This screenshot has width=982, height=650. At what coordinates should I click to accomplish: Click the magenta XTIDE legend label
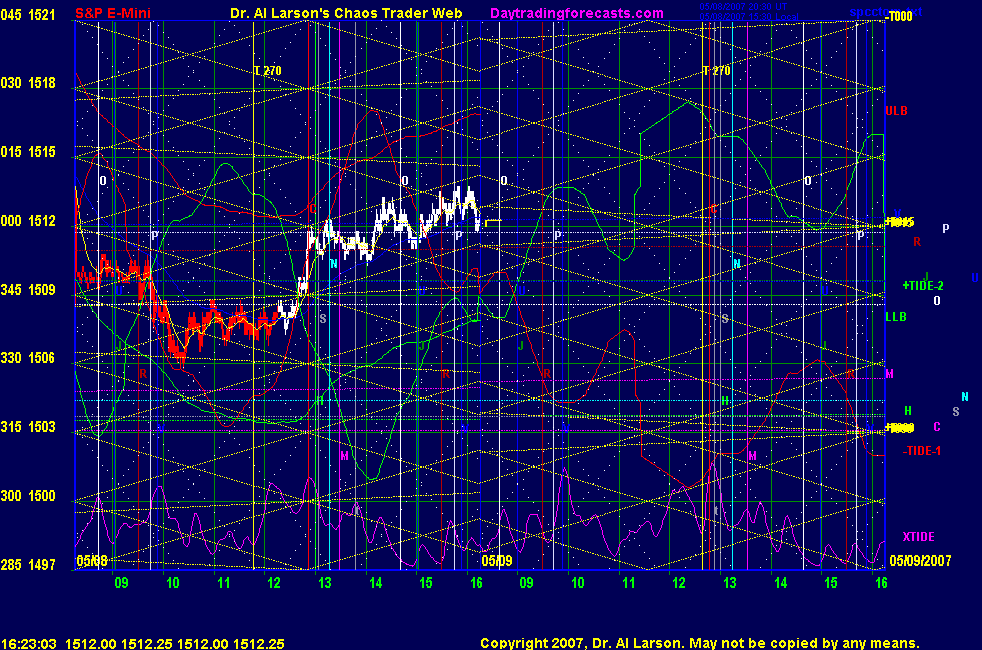click(918, 537)
